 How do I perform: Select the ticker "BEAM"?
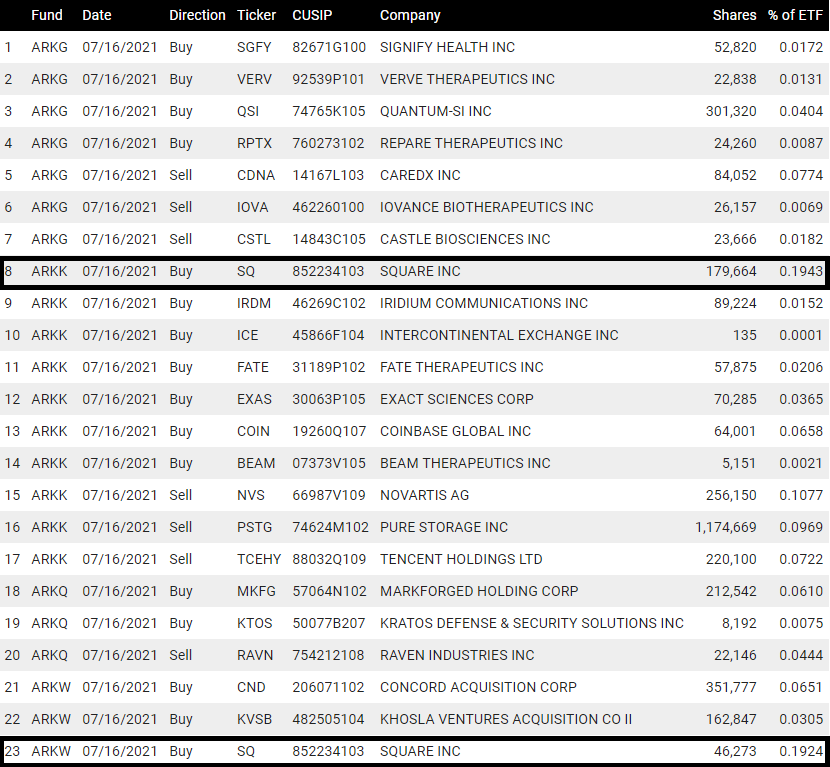256,463
